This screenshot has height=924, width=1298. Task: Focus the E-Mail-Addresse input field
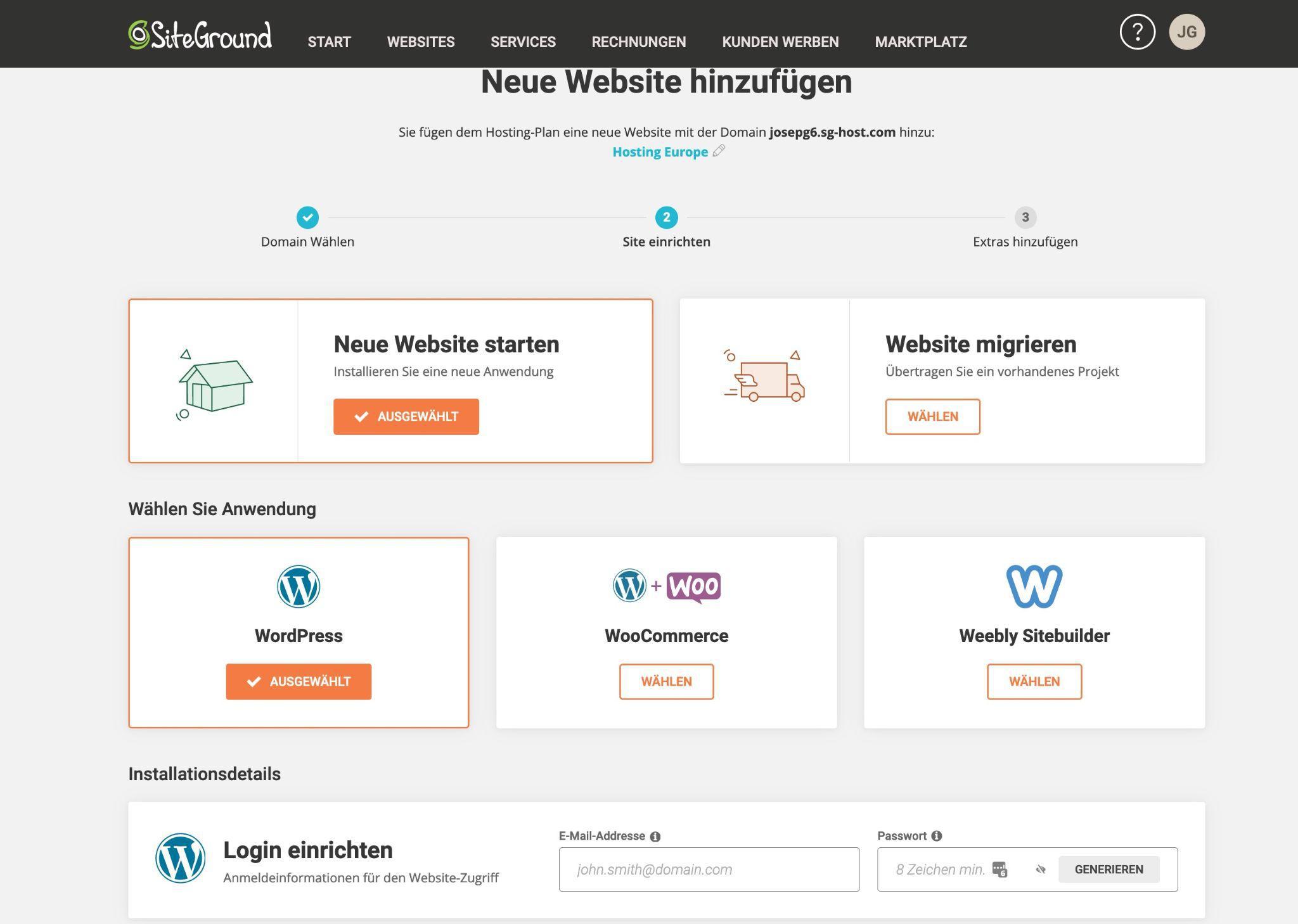(709, 869)
